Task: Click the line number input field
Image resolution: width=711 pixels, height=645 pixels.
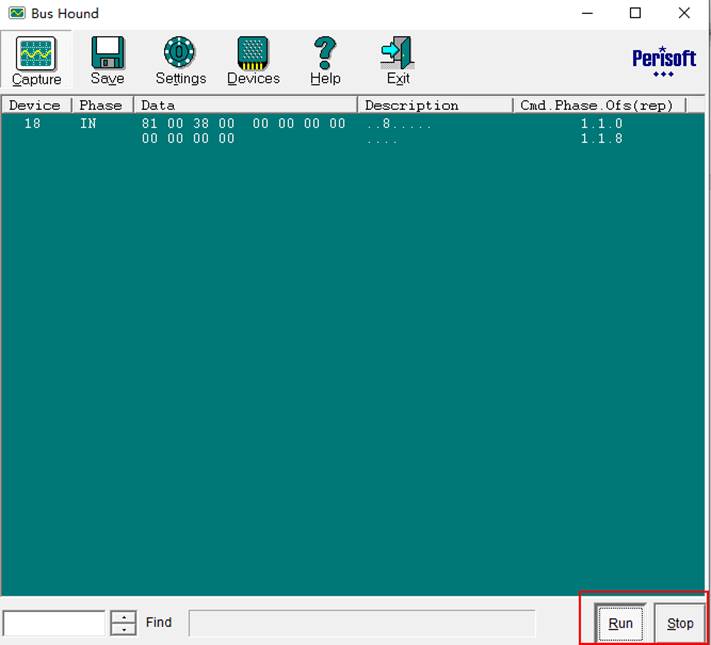Action: 54,623
